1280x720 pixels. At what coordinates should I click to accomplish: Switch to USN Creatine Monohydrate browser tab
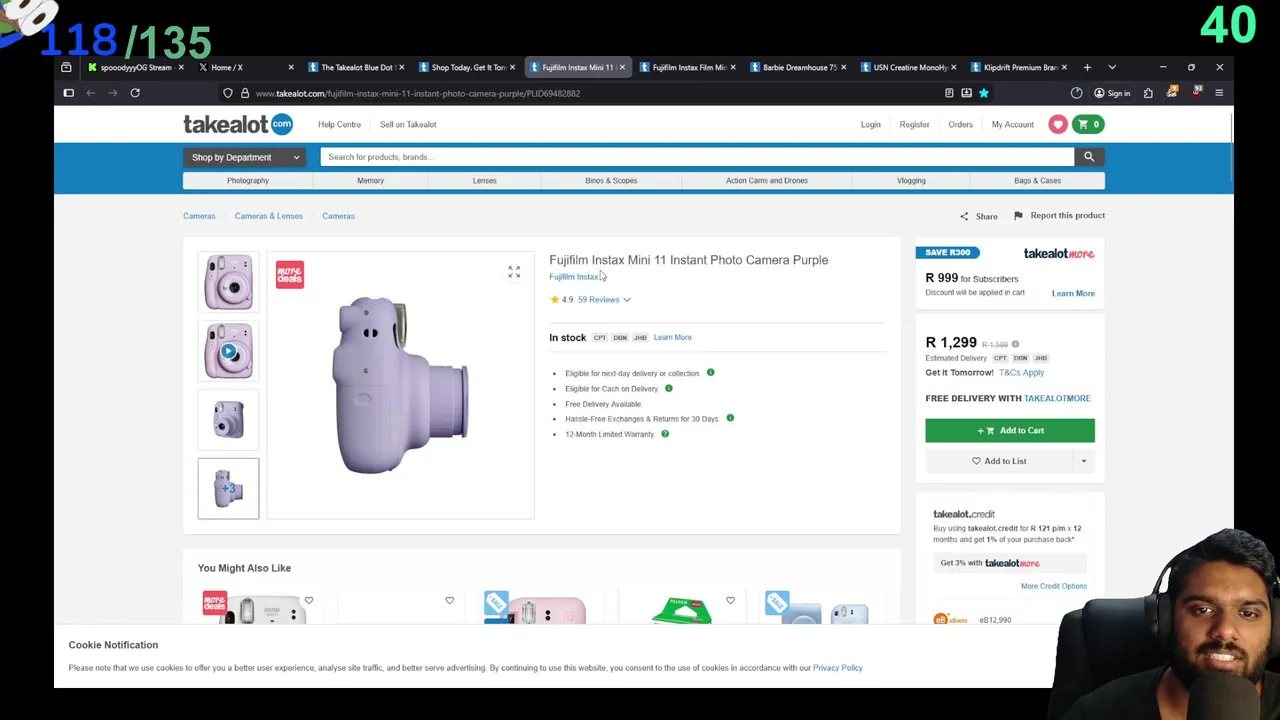tap(910, 67)
